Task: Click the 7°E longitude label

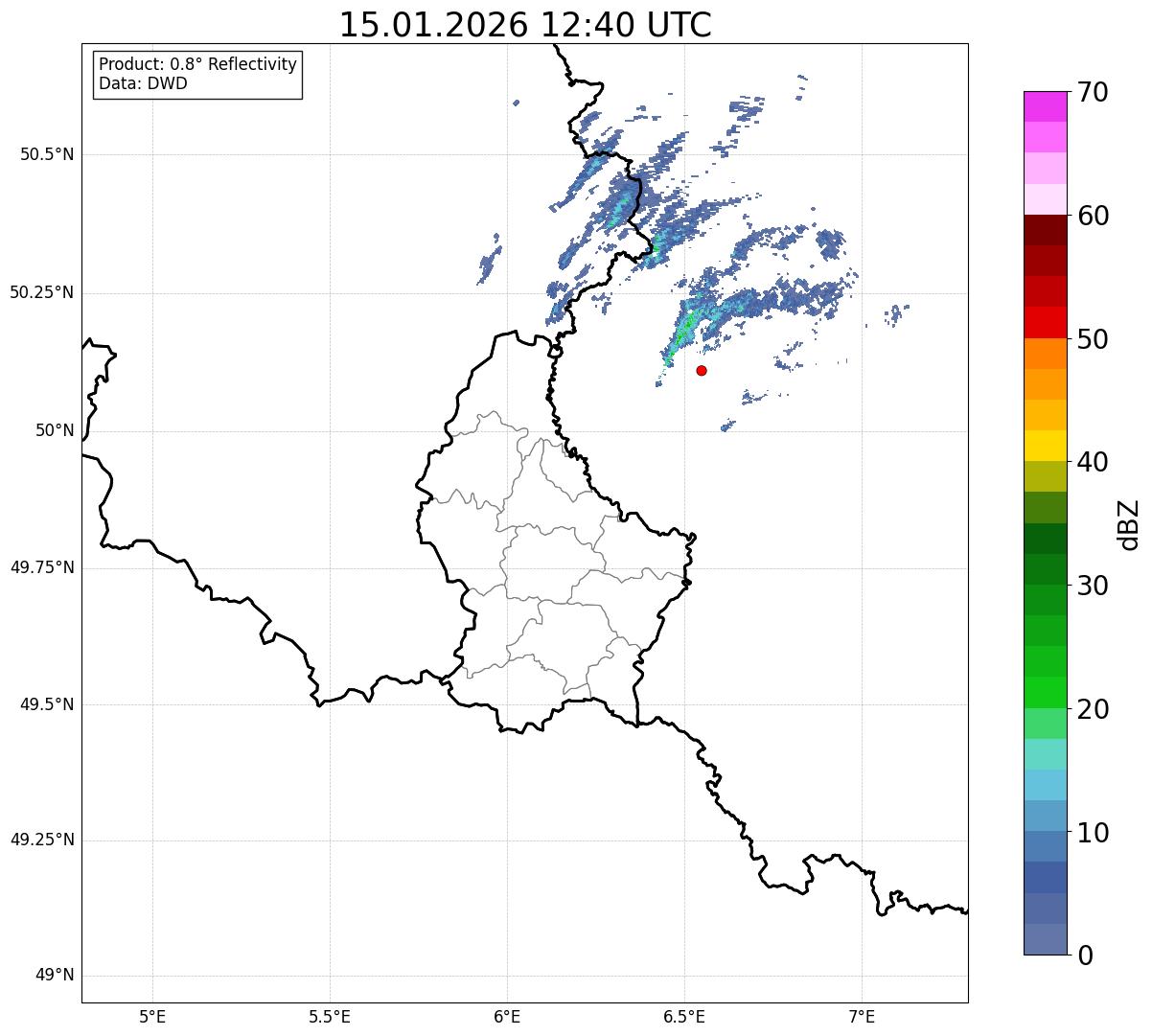Action: [x=862, y=1016]
